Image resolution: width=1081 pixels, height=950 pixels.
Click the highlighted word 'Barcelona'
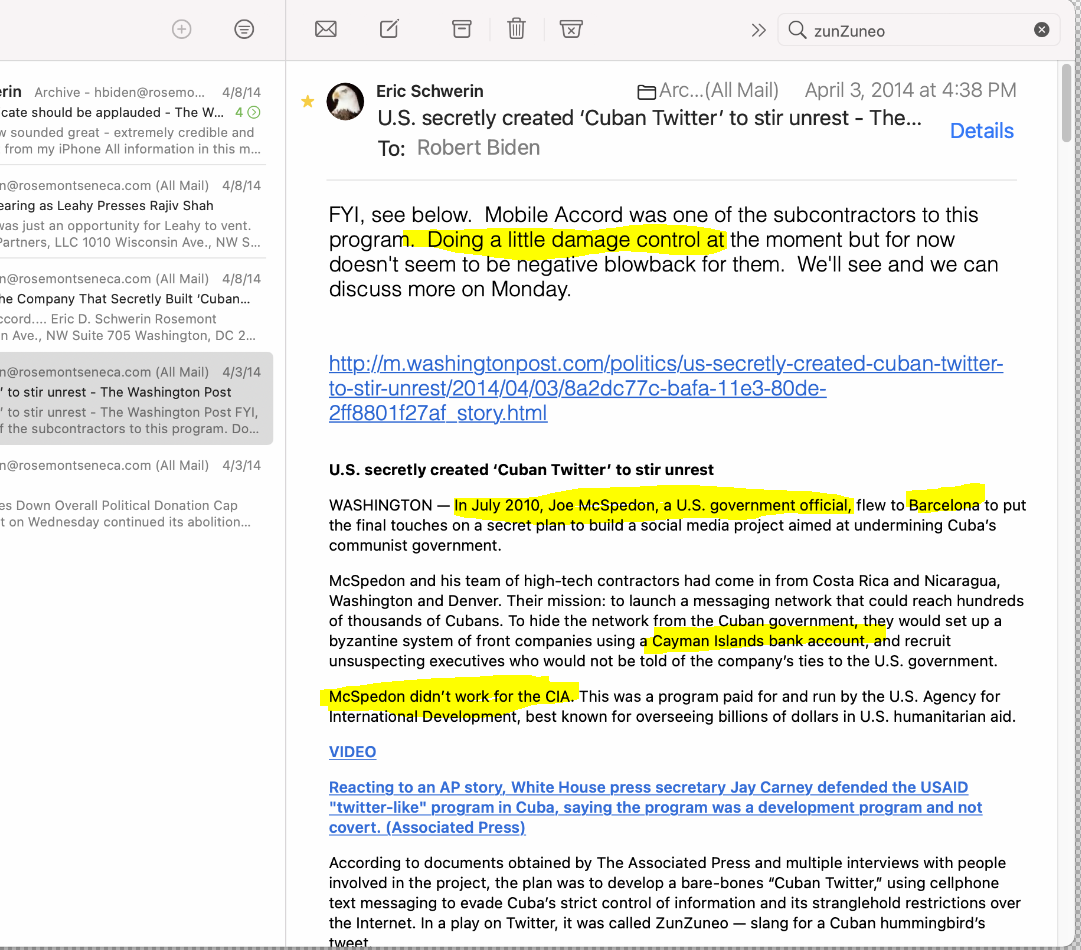[x=944, y=505]
